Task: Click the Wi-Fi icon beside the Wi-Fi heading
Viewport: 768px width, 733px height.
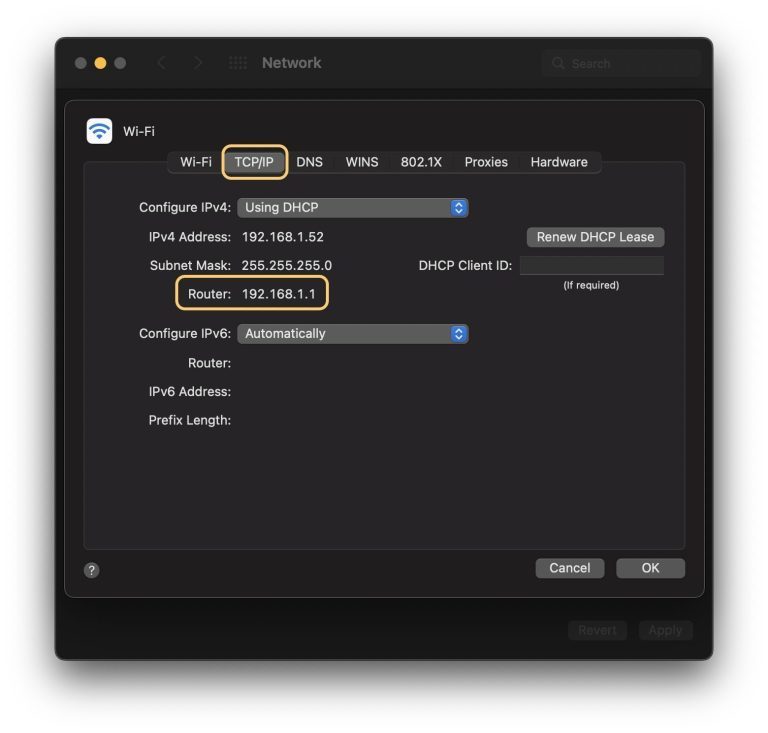Action: pyautogui.click(x=99, y=131)
